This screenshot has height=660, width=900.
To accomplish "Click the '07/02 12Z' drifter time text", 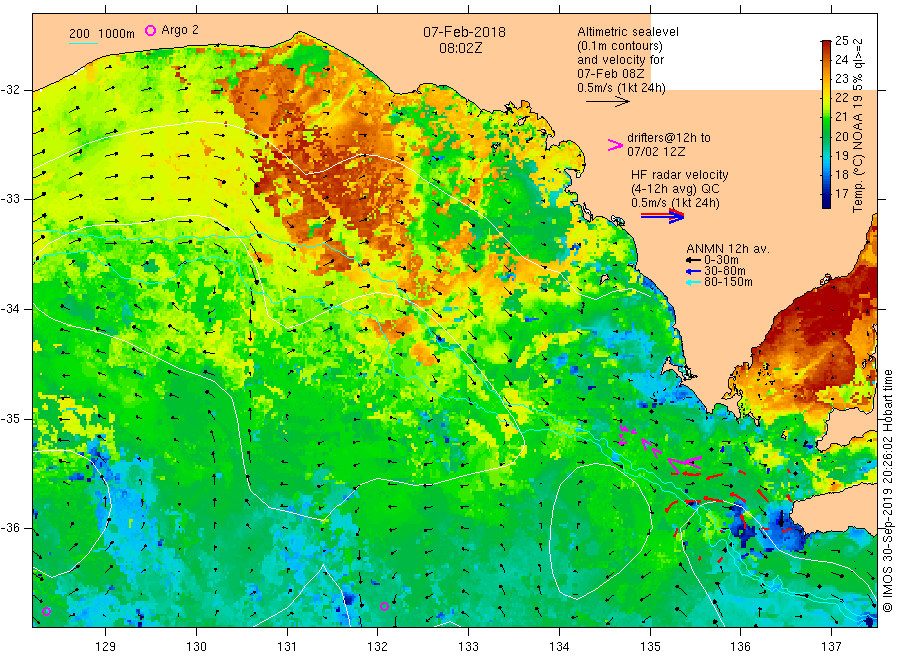I will [656, 152].
